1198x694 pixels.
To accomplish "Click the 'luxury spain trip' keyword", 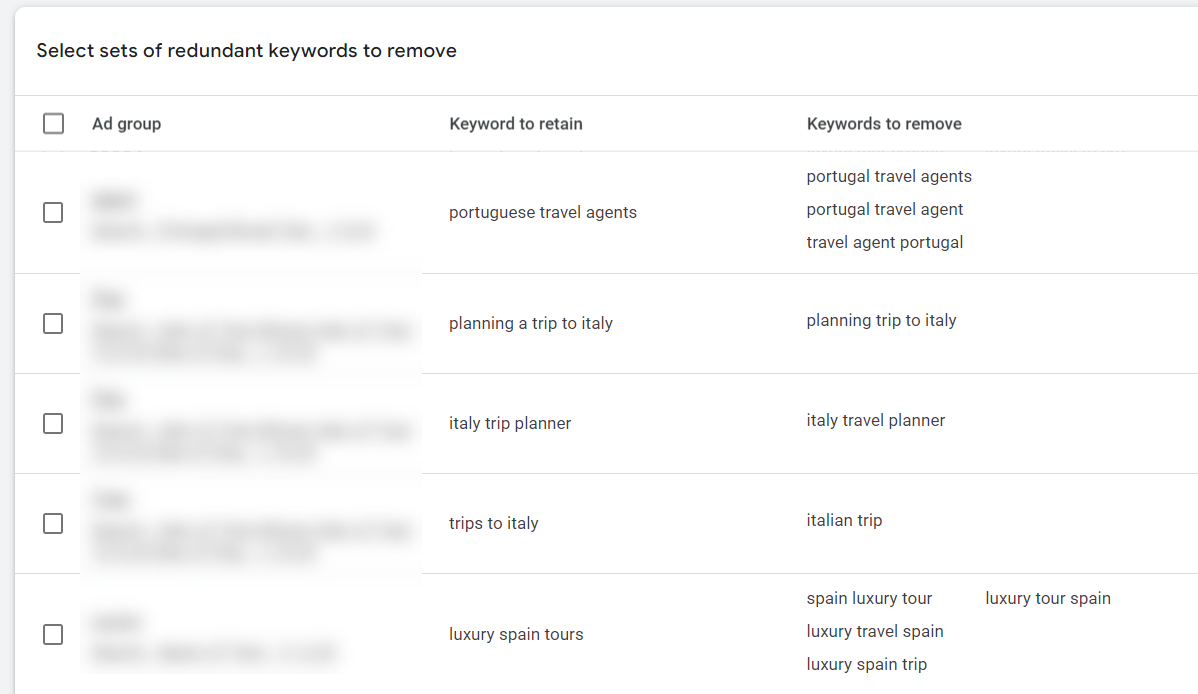I will (x=867, y=665).
